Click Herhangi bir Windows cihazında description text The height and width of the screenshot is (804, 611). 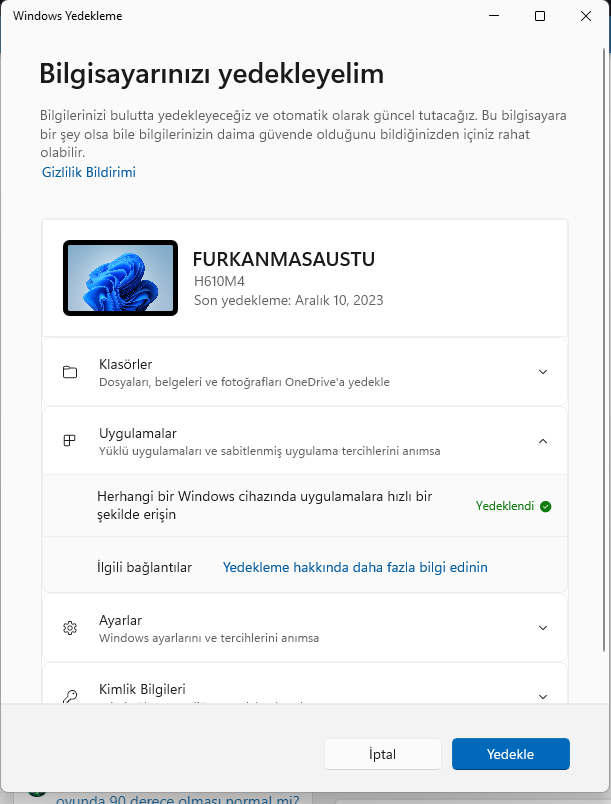click(264, 505)
